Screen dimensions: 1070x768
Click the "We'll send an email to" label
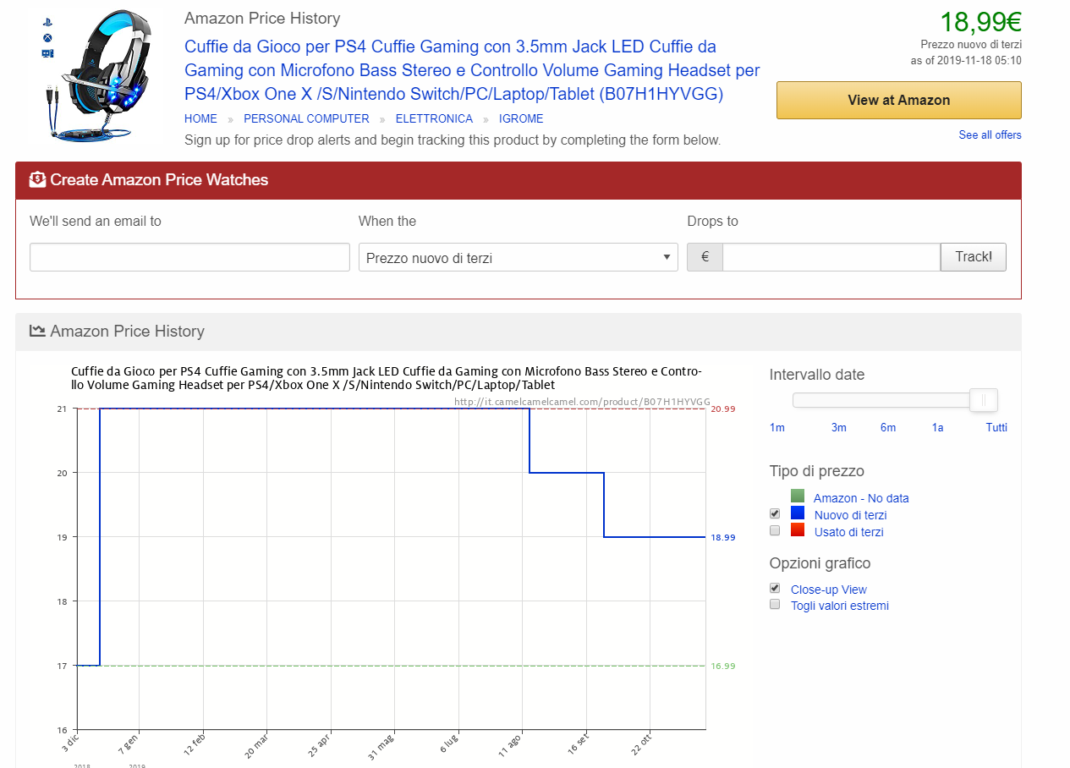pyautogui.click(x=96, y=221)
